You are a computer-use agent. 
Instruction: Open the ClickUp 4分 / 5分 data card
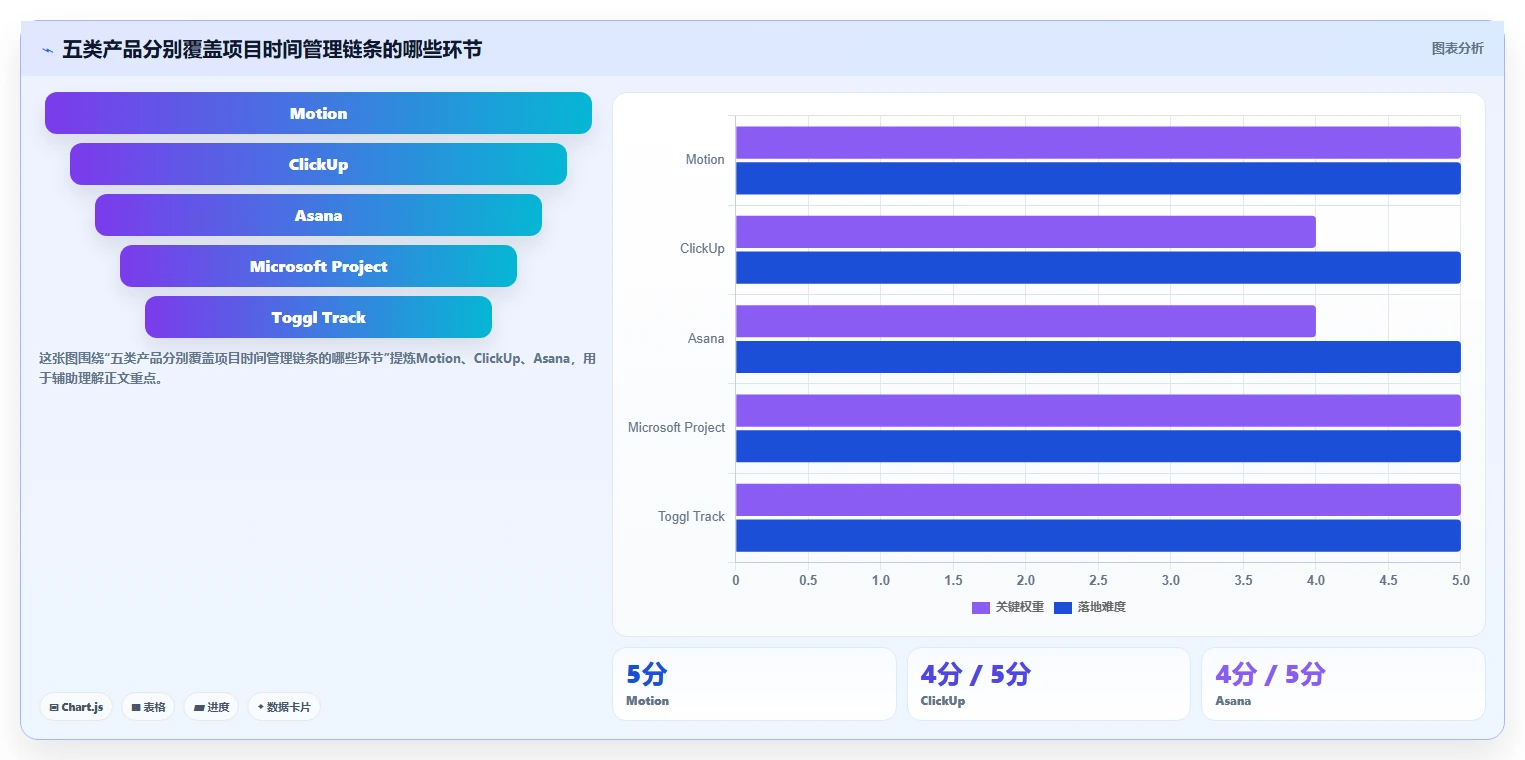tap(1048, 684)
